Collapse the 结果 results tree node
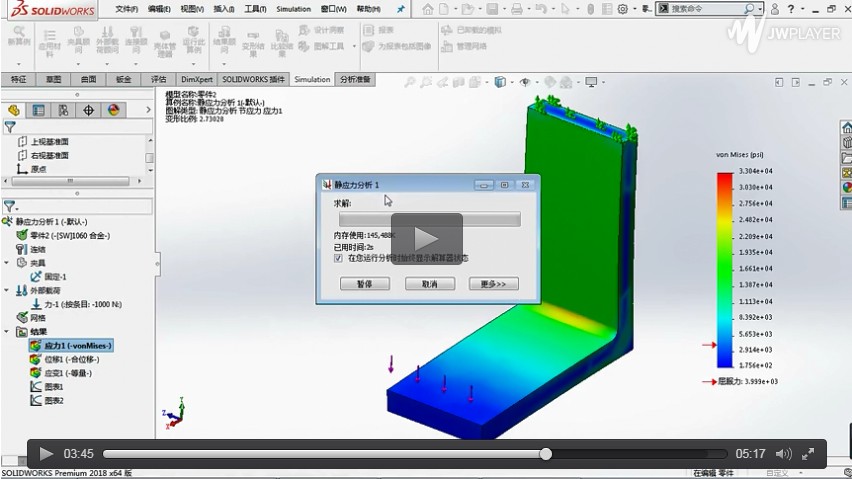 point(7,332)
